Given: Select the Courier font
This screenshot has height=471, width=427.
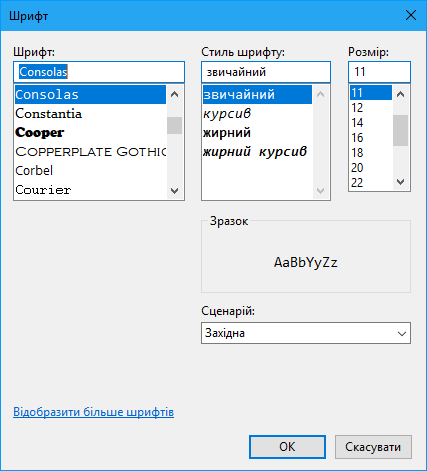Looking at the screenshot, I should [90, 190].
